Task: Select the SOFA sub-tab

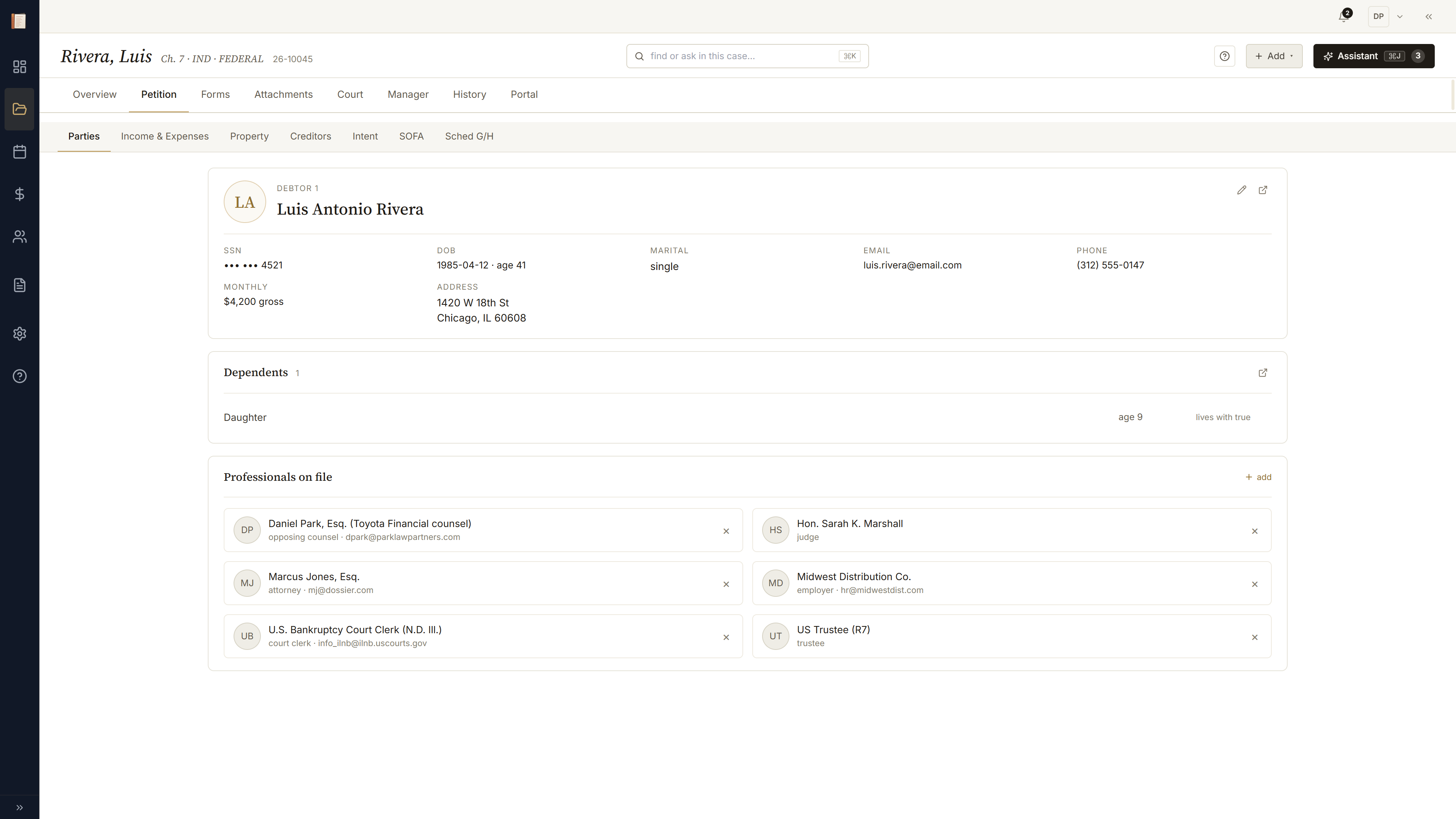Action: coord(411,136)
